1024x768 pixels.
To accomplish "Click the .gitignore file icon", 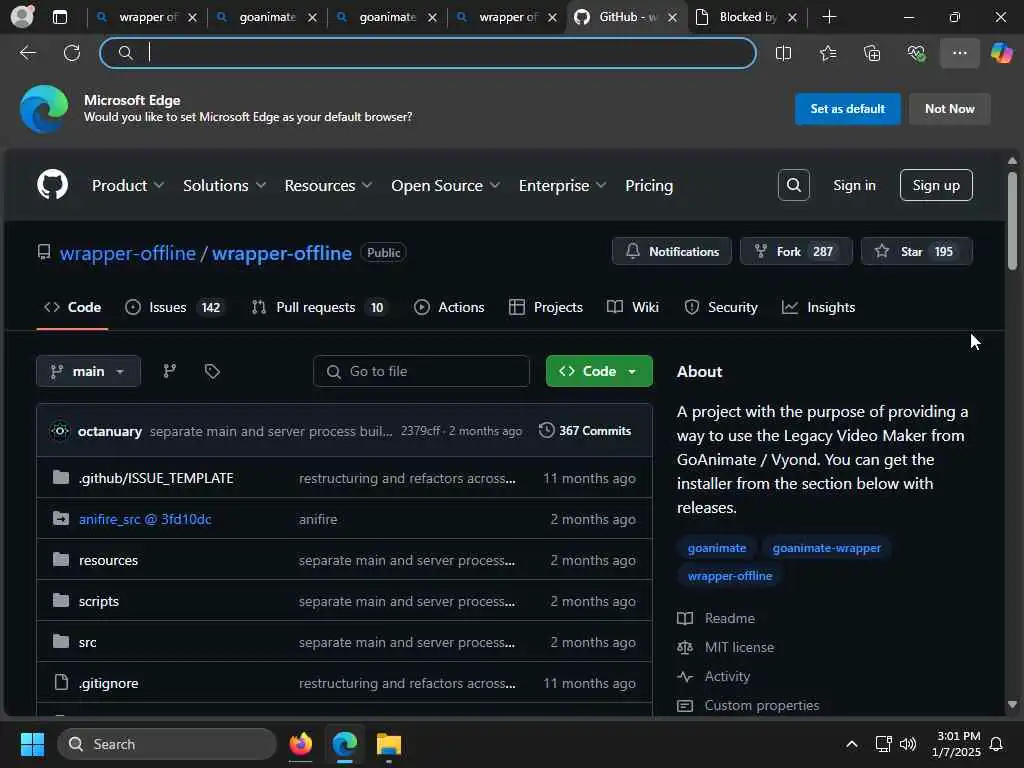I will click(61, 682).
